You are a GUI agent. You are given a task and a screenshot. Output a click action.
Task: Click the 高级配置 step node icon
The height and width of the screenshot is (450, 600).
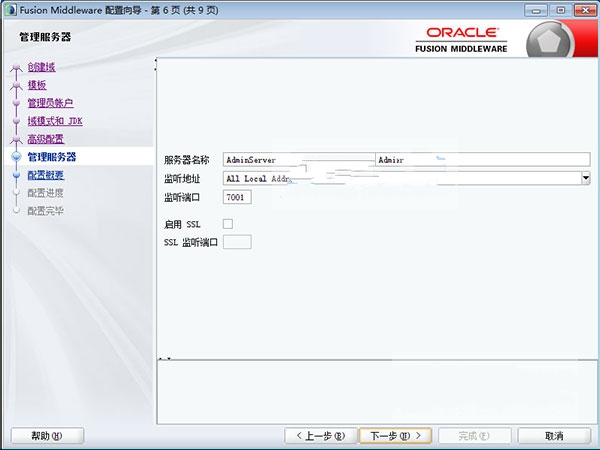tap(16, 140)
